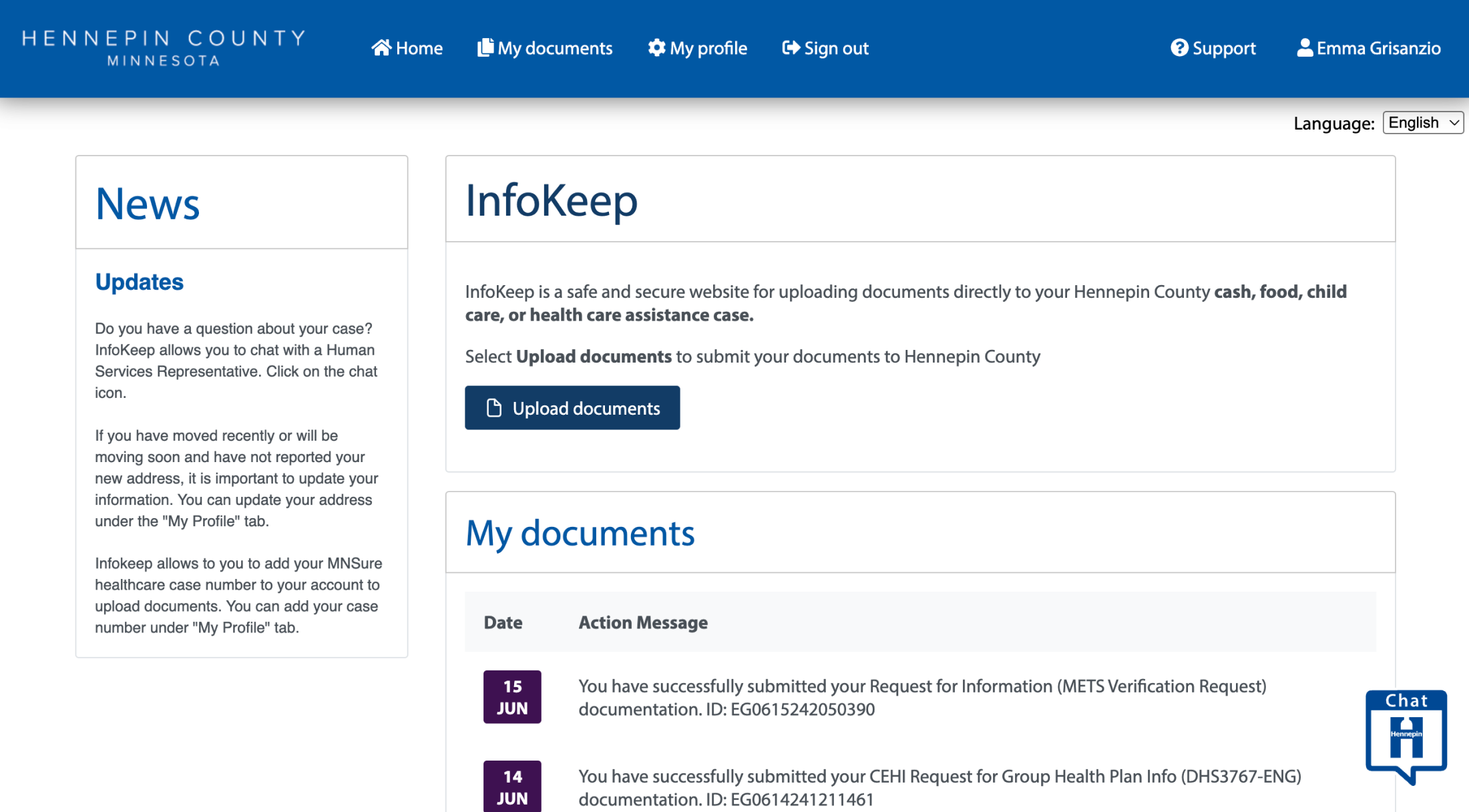The height and width of the screenshot is (812, 1469).
Task: Open My documents navigation item
Action: (x=555, y=48)
